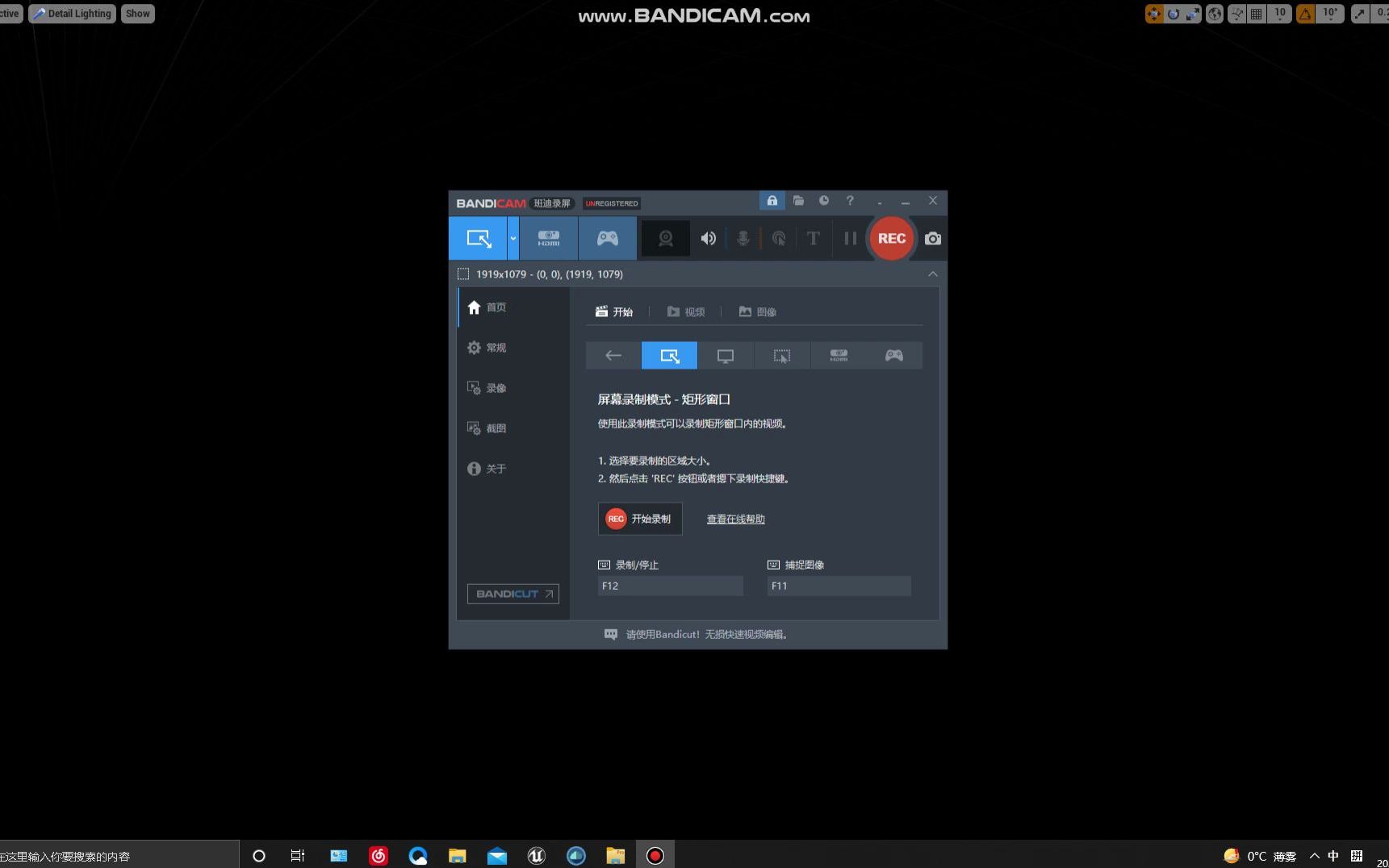Switch to the 图像 tab
Screen dimensions: 1389x868
pyautogui.click(x=757, y=311)
